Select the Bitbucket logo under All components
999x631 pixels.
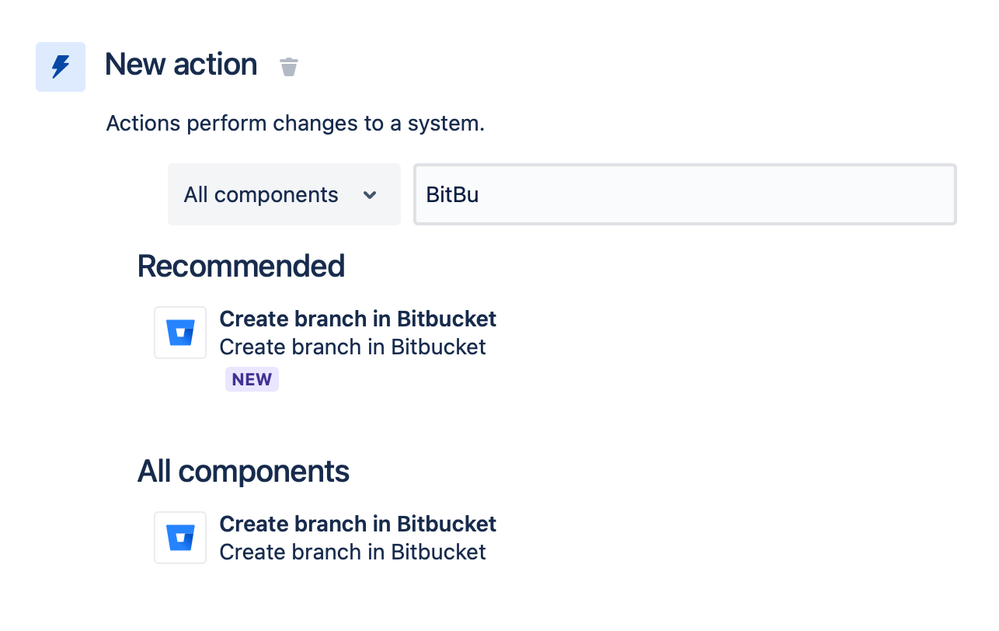[180, 537]
